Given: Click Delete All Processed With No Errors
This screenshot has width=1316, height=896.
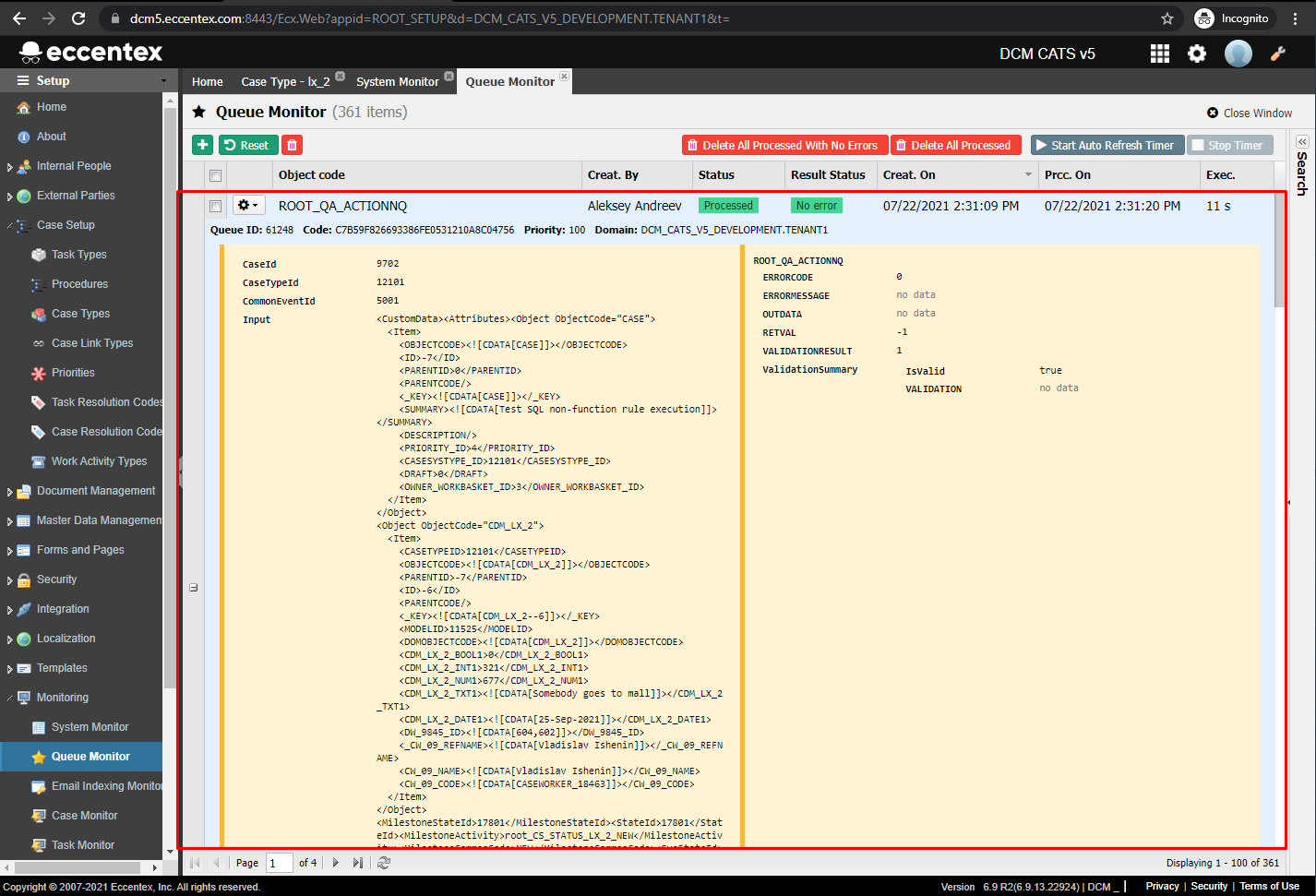Looking at the screenshot, I should click(784, 145).
